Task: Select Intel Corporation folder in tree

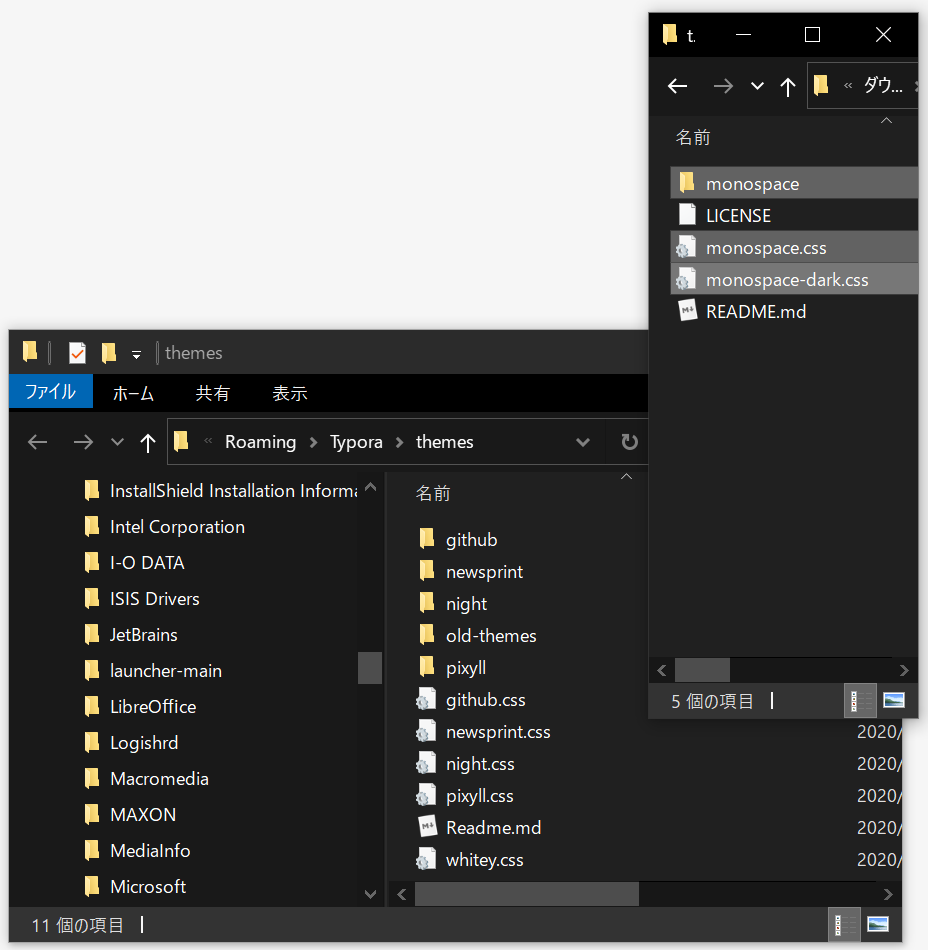Action: (165, 526)
